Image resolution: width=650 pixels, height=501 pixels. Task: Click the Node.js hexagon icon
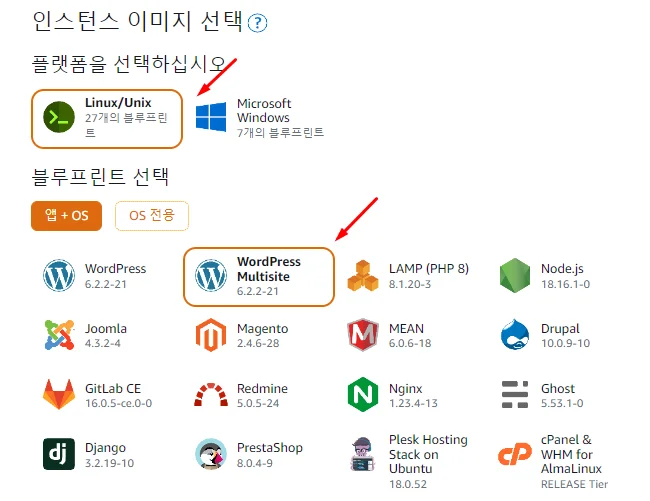tap(515, 276)
